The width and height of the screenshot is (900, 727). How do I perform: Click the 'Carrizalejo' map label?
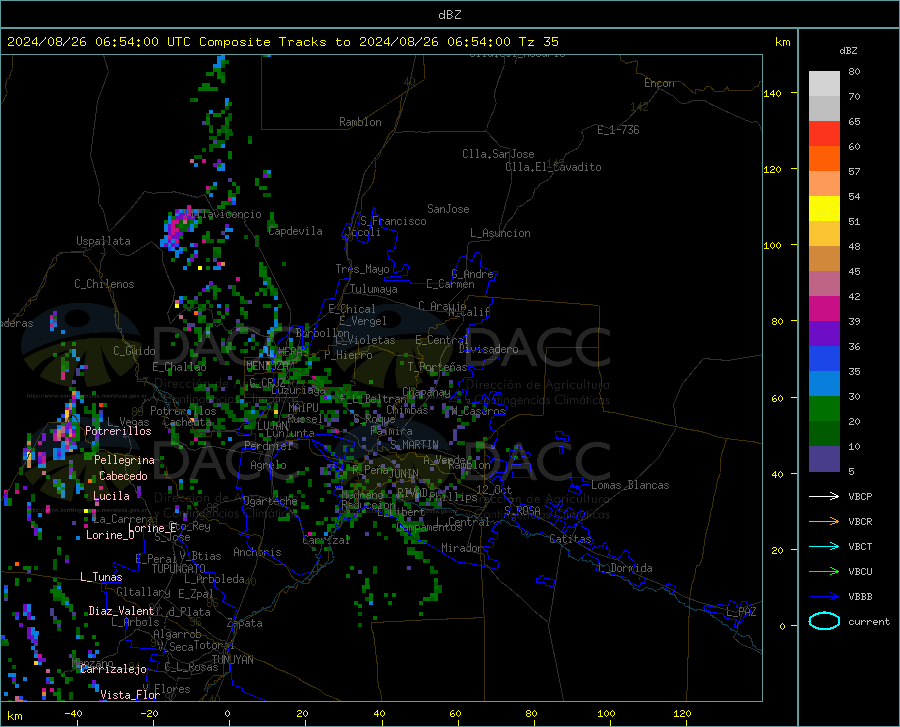click(113, 669)
